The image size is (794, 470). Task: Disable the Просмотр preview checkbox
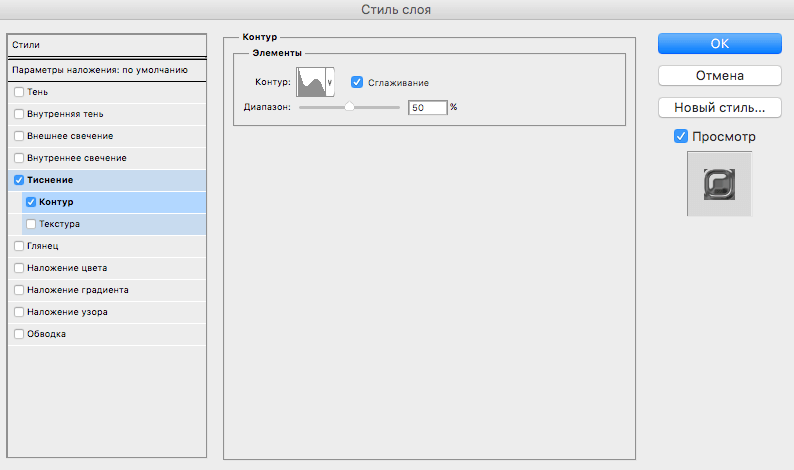[681, 136]
